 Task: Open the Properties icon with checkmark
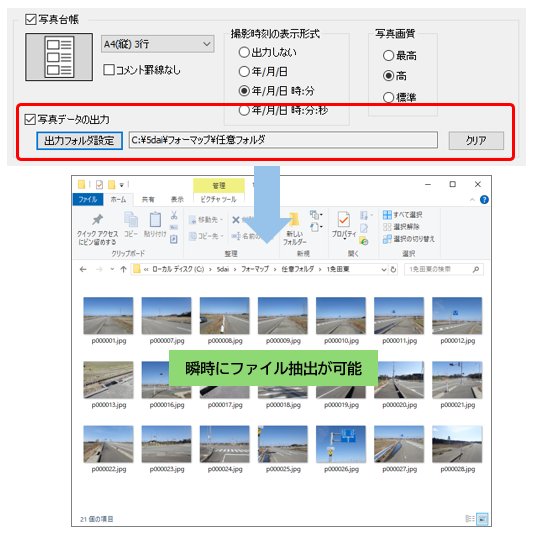(343, 219)
